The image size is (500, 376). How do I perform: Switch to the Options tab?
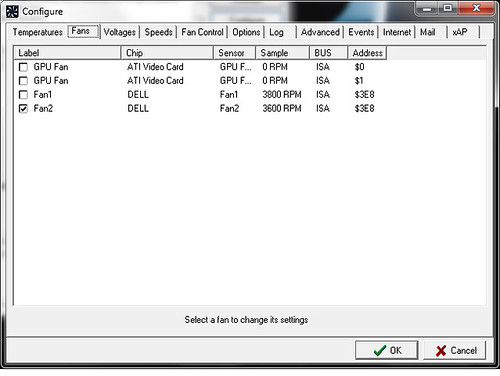pos(246,32)
